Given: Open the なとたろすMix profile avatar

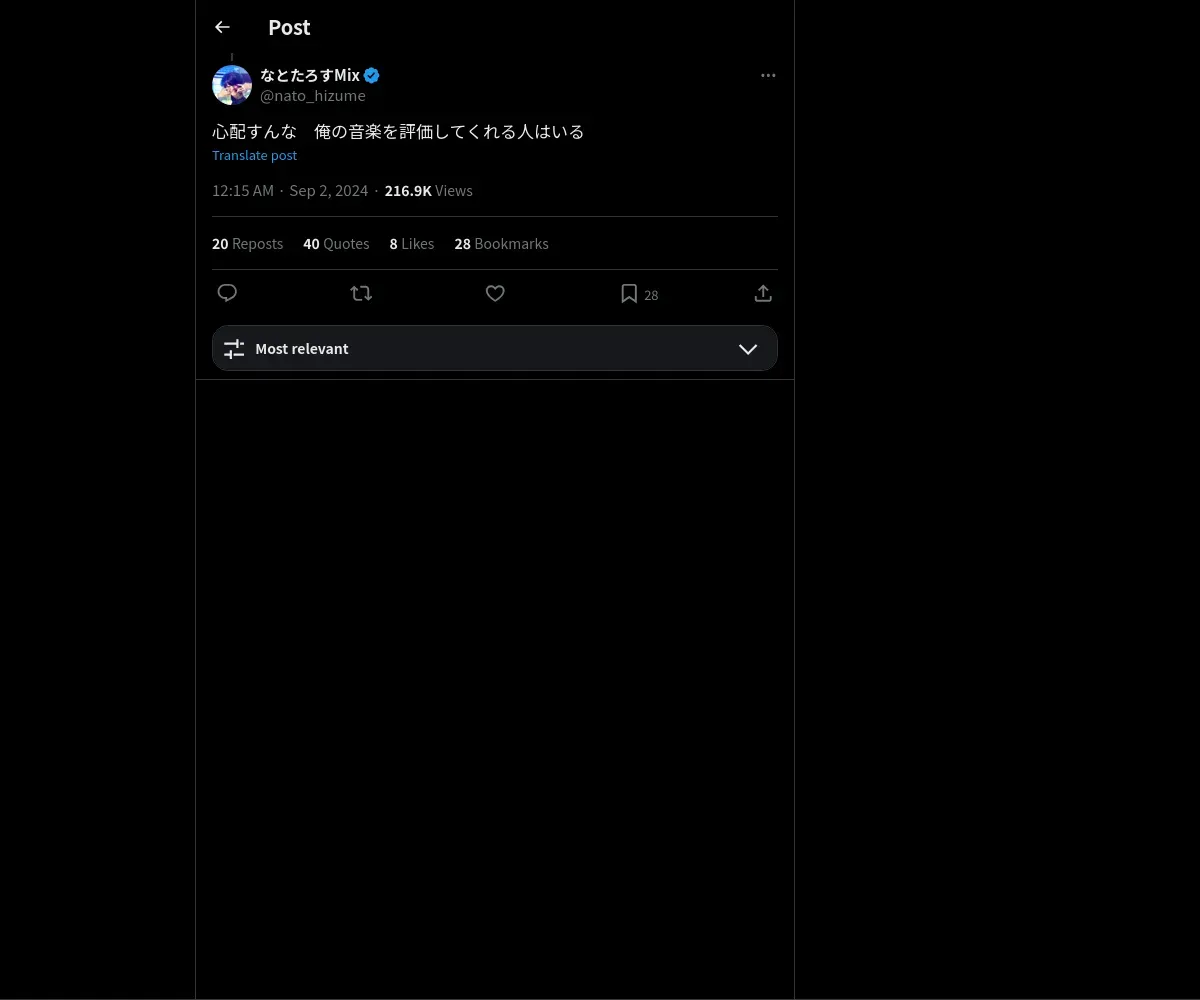Looking at the screenshot, I should pos(232,85).
